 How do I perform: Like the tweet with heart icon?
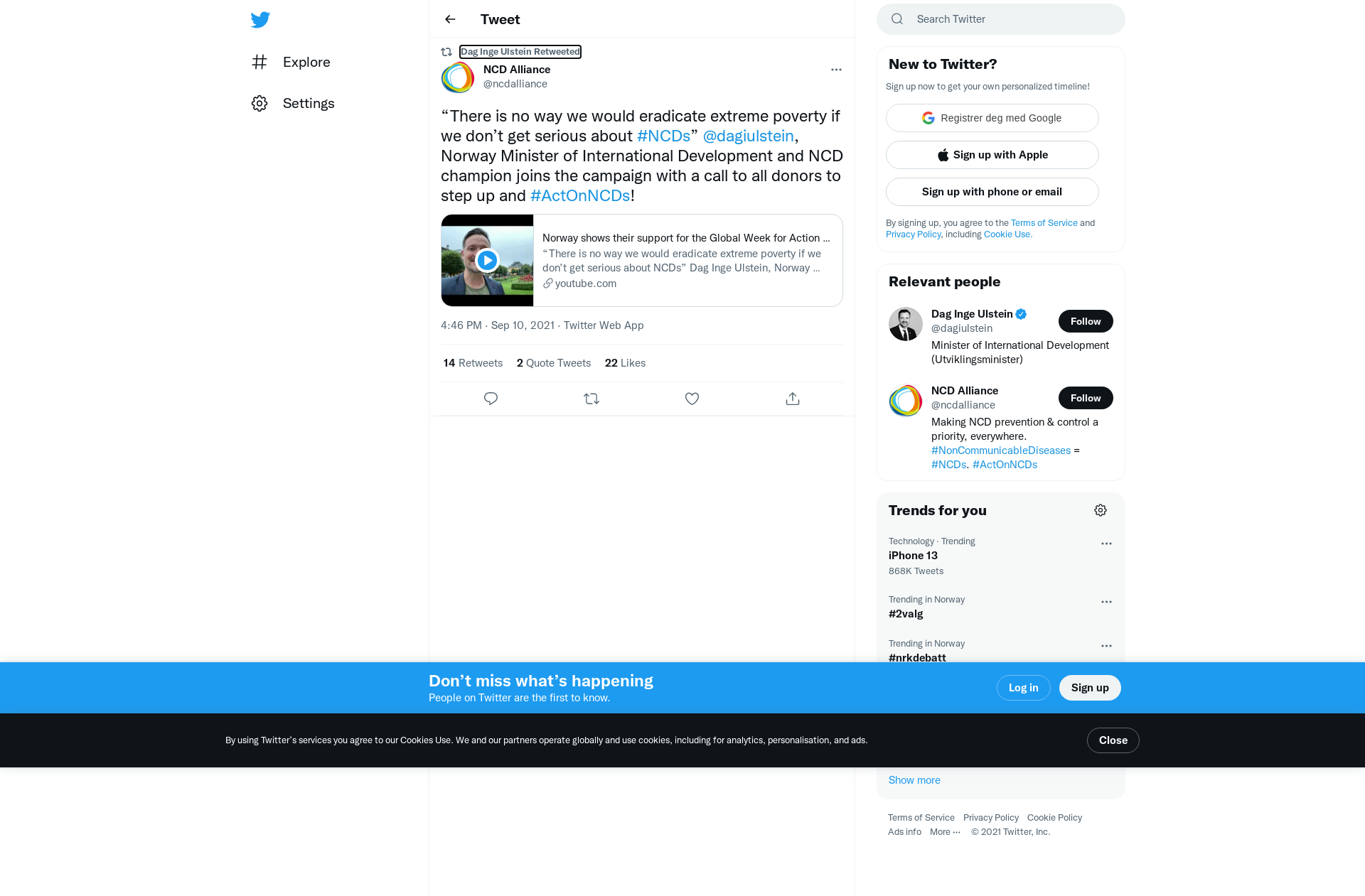692,399
